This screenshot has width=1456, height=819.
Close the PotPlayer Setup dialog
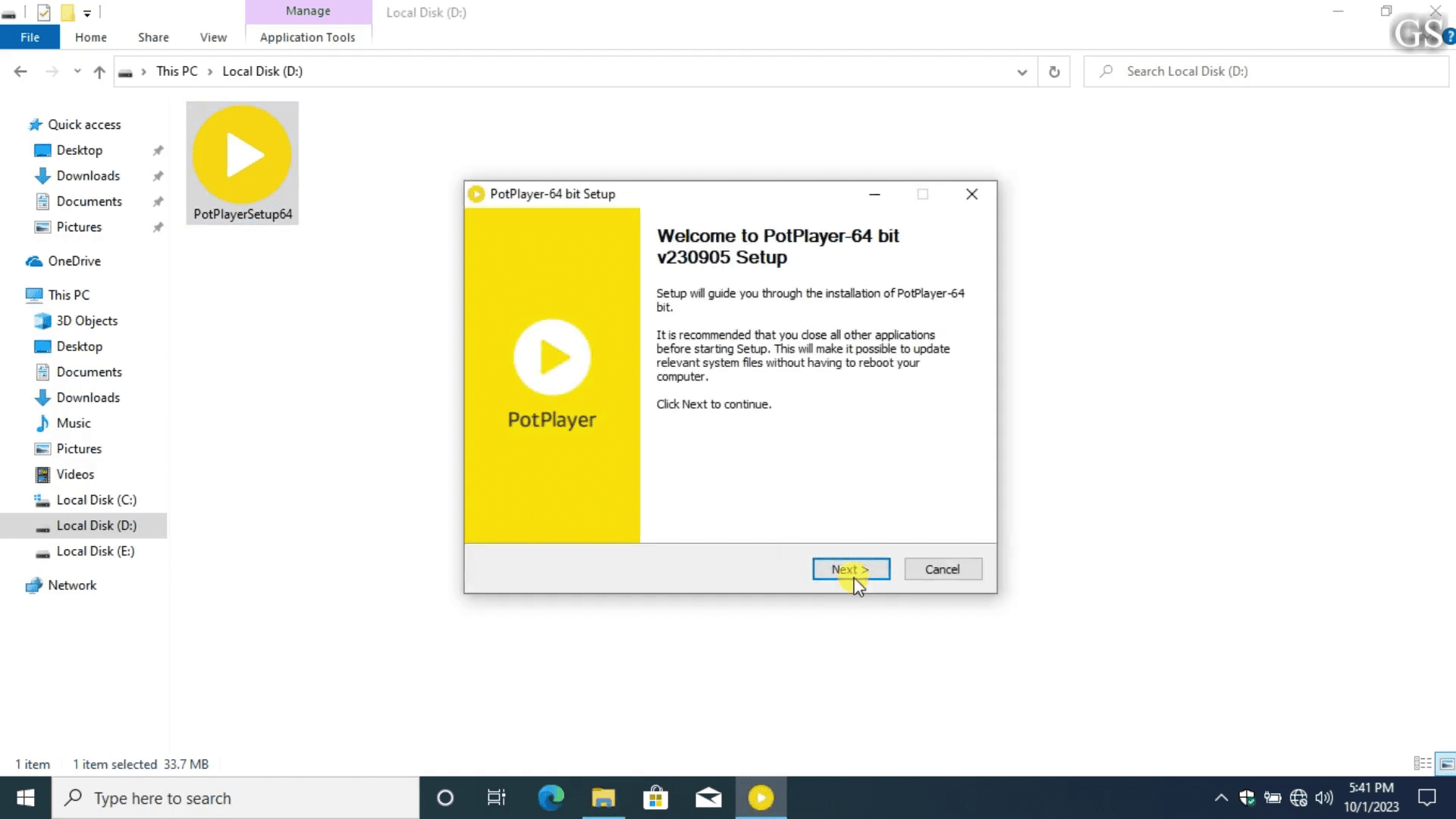pos(971,194)
